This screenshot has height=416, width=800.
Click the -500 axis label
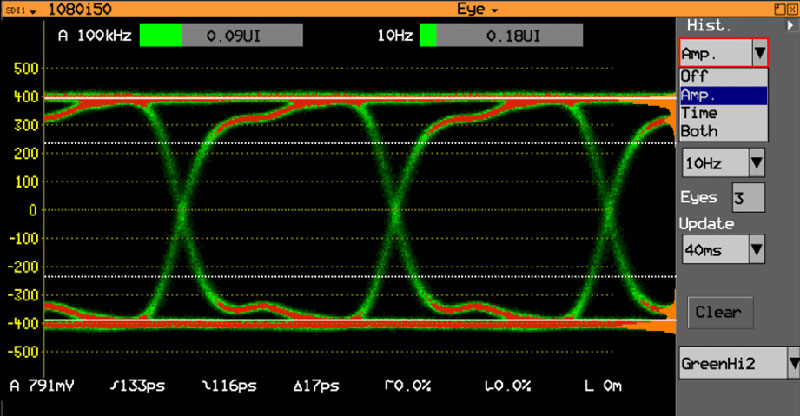tap(22, 352)
